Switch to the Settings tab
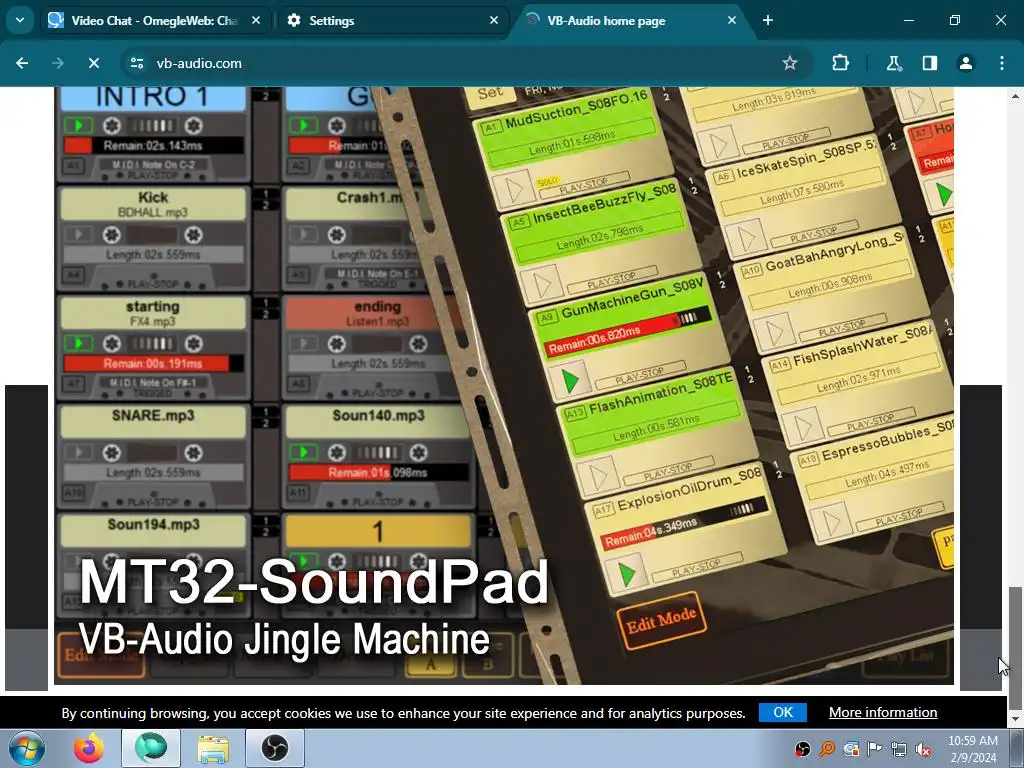The height and width of the screenshot is (768, 1024). pos(392,20)
